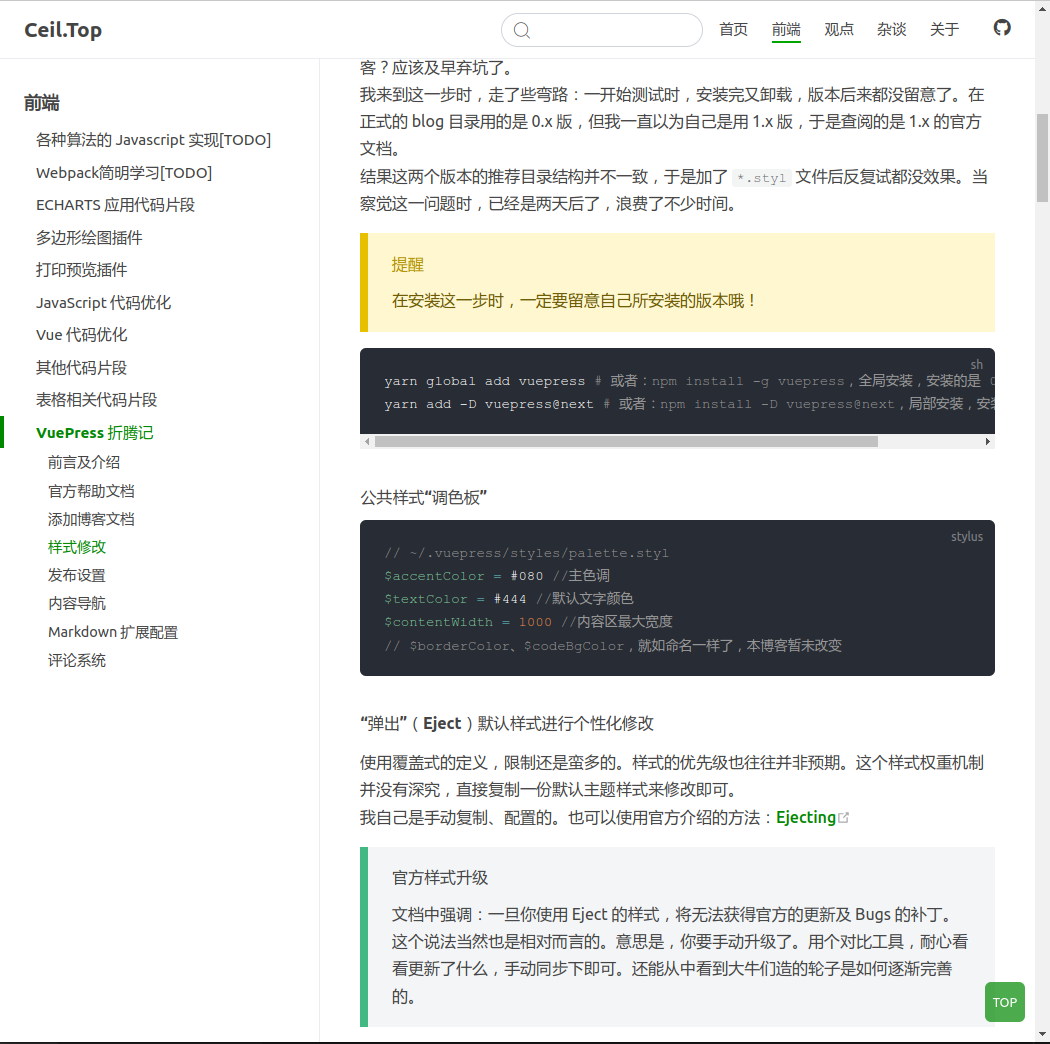Switch to the 观点 section
Viewport: 1050px width, 1044px height.
pyautogui.click(x=839, y=29)
